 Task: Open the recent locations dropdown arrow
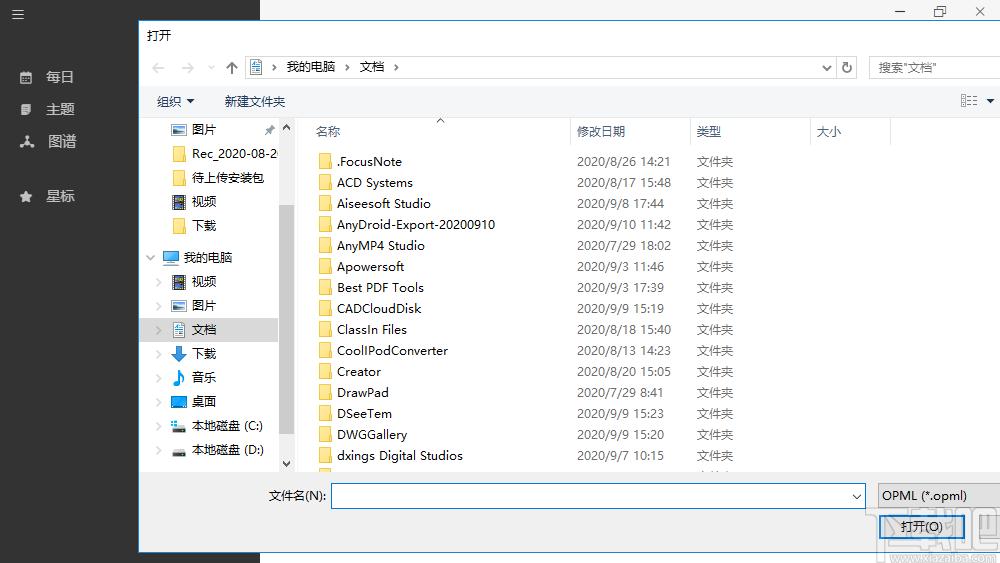pyautogui.click(x=211, y=68)
